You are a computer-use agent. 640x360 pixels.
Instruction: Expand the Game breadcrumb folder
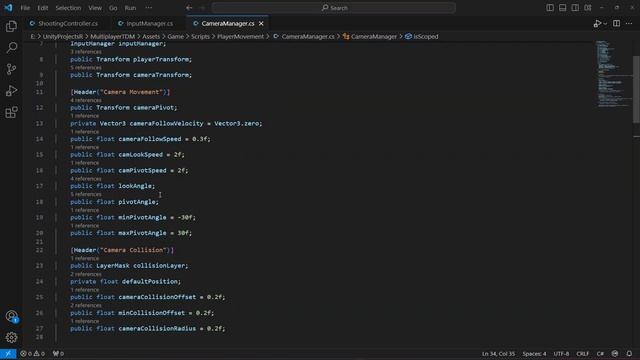(x=176, y=36)
